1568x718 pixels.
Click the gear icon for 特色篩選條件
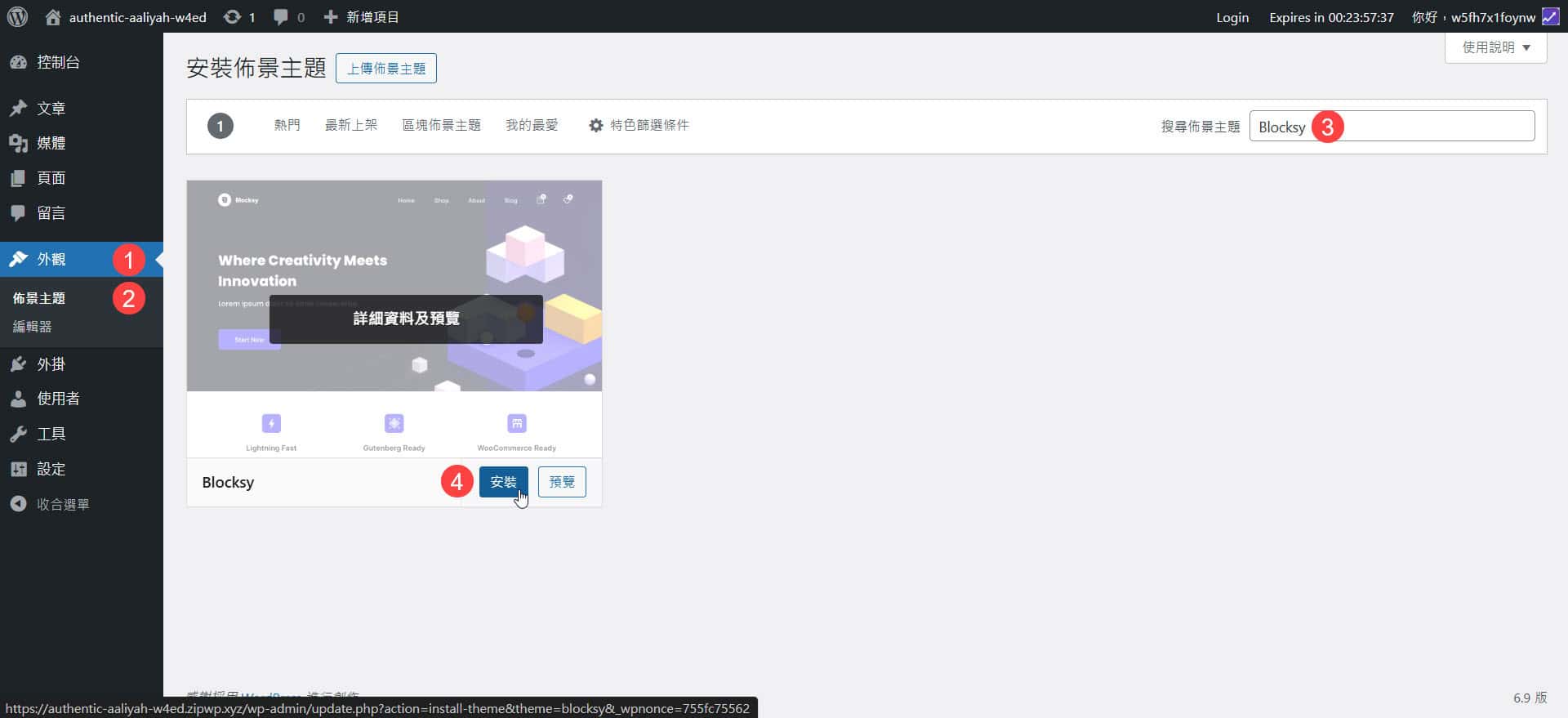[596, 125]
